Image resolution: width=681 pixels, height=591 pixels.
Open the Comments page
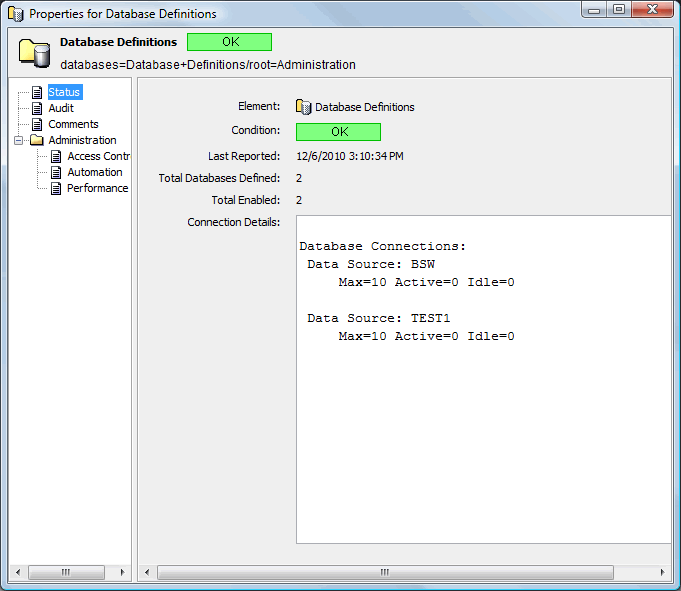coord(73,124)
